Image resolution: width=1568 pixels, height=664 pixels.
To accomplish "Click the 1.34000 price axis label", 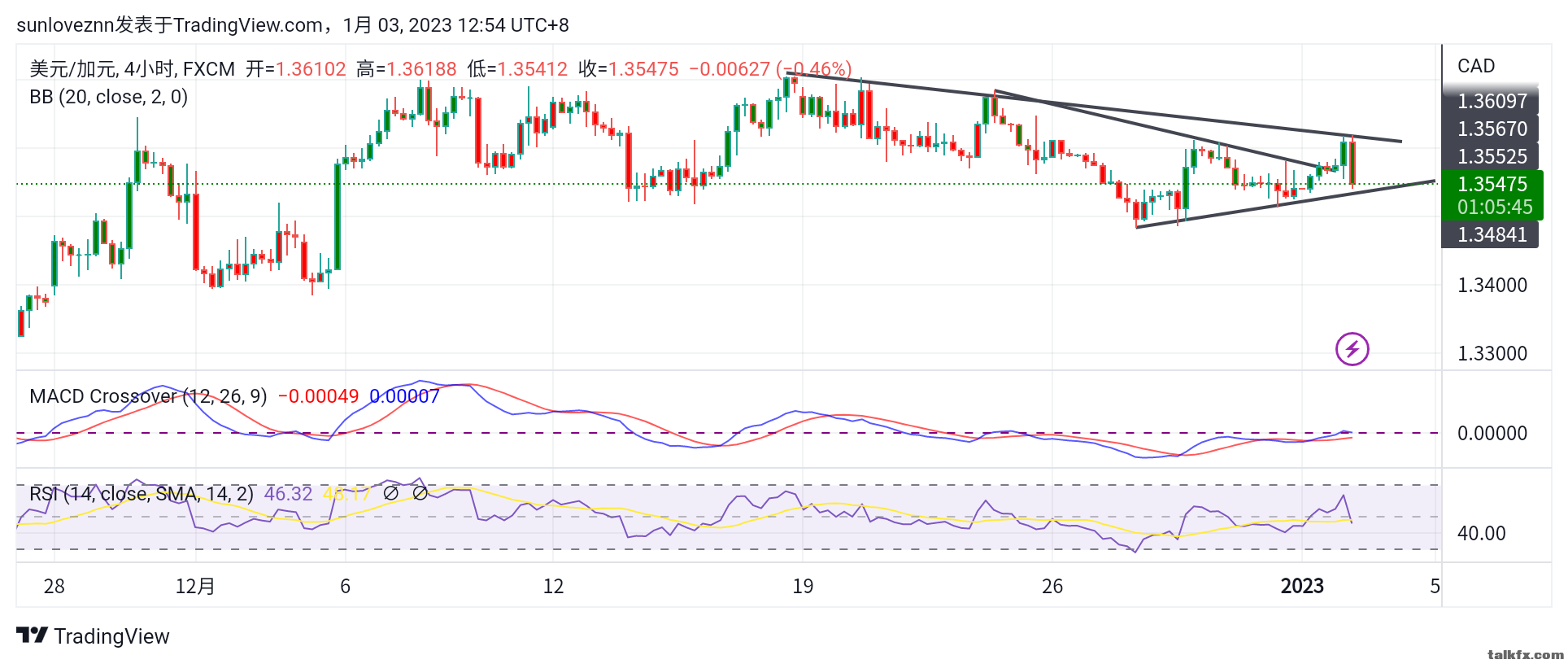I will (1492, 286).
